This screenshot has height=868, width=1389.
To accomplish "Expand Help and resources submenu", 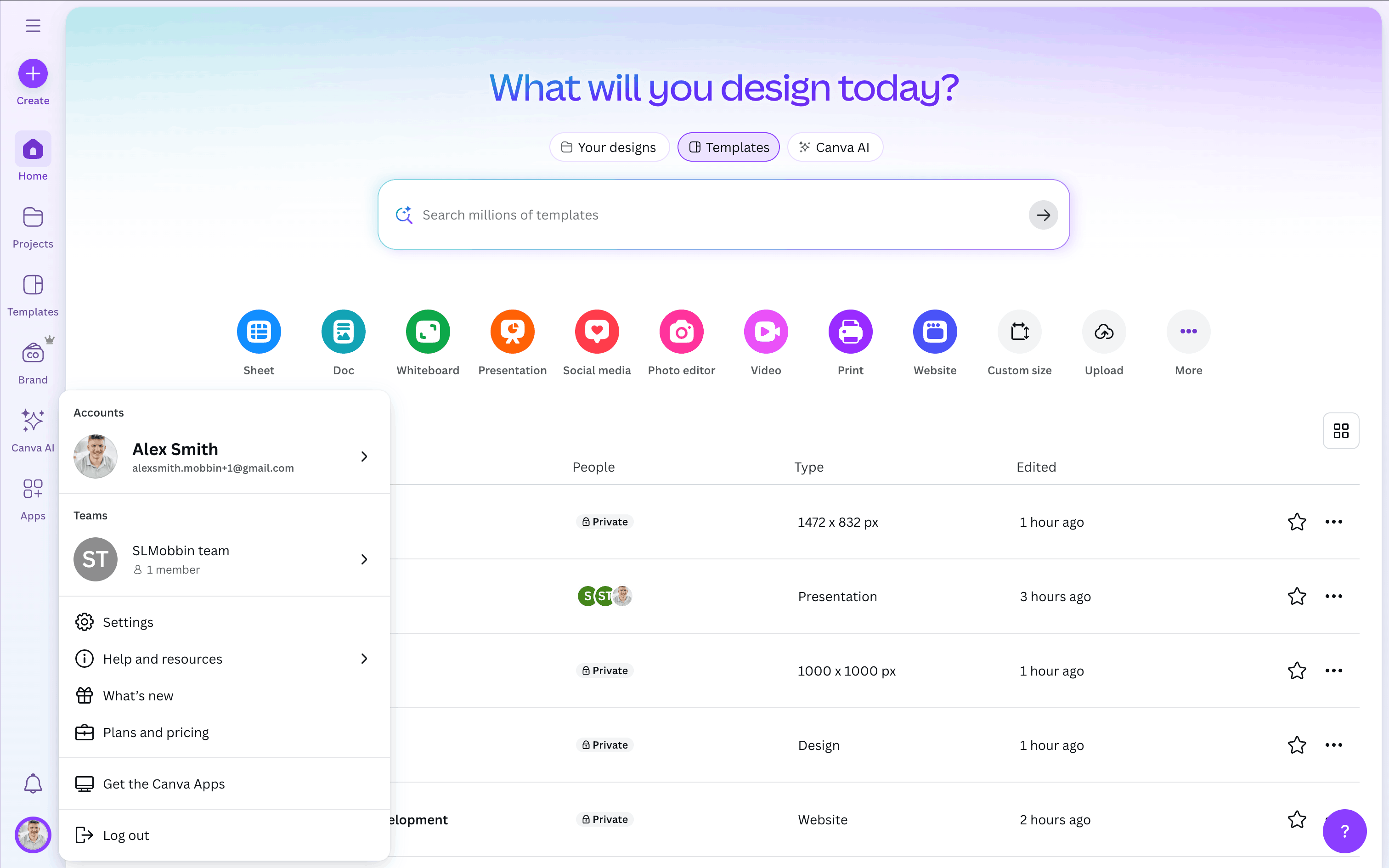I will pyautogui.click(x=364, y=659).
